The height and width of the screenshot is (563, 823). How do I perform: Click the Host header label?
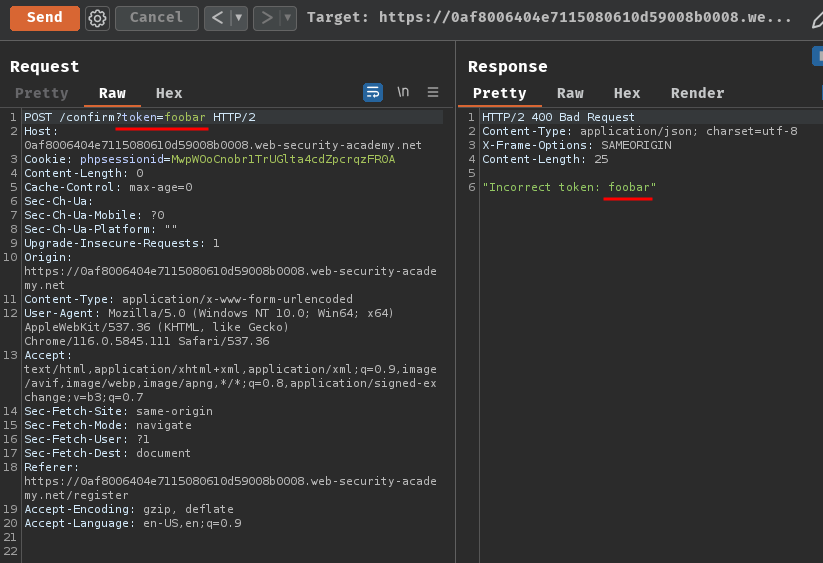pos(41,131)
